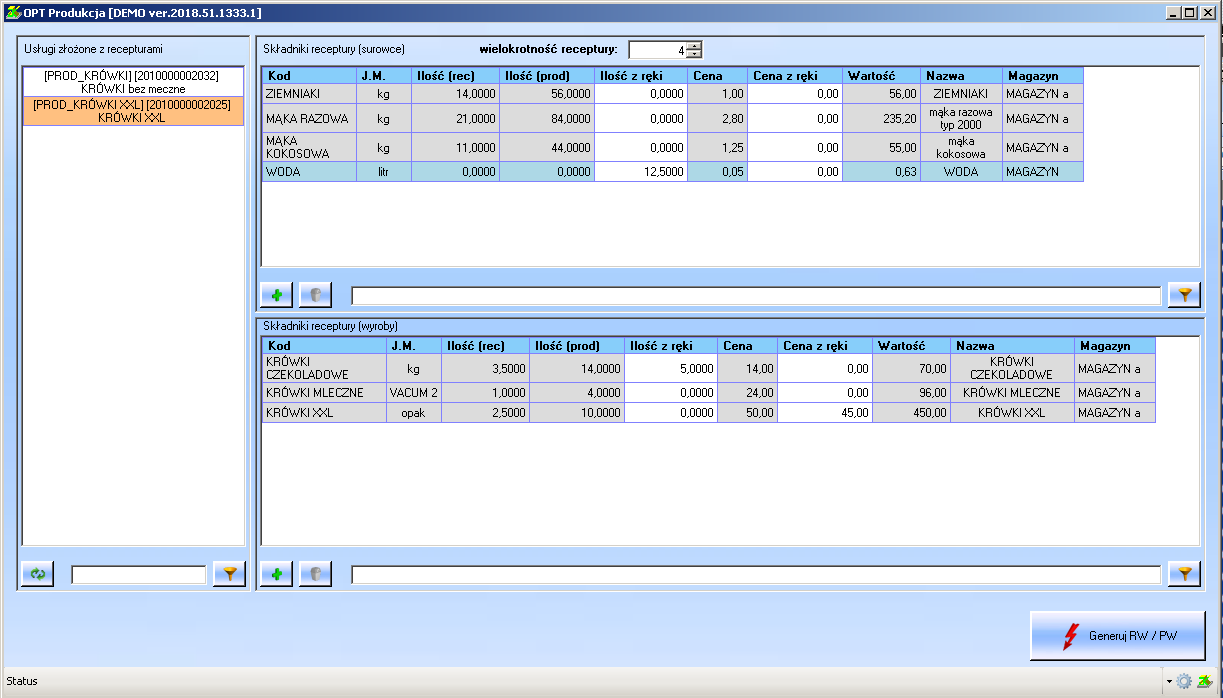Edit the 45,00 manual price for KRÓWKI XXL
The height and width of the screenshot is (698, 1223).
(x=825, y=412)
